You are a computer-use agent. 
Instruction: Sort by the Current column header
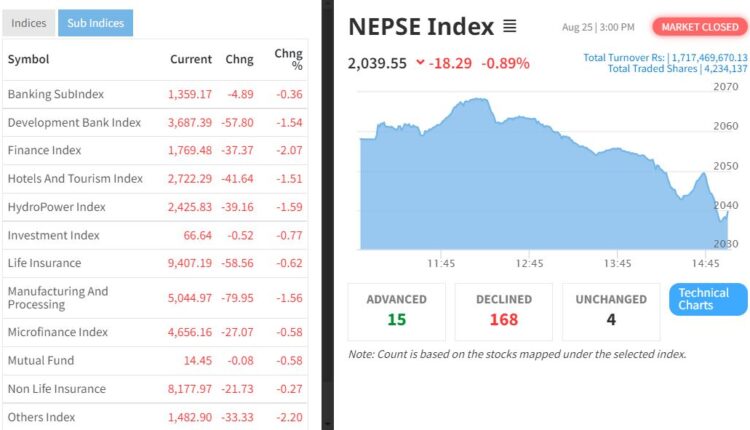[190, 60]
